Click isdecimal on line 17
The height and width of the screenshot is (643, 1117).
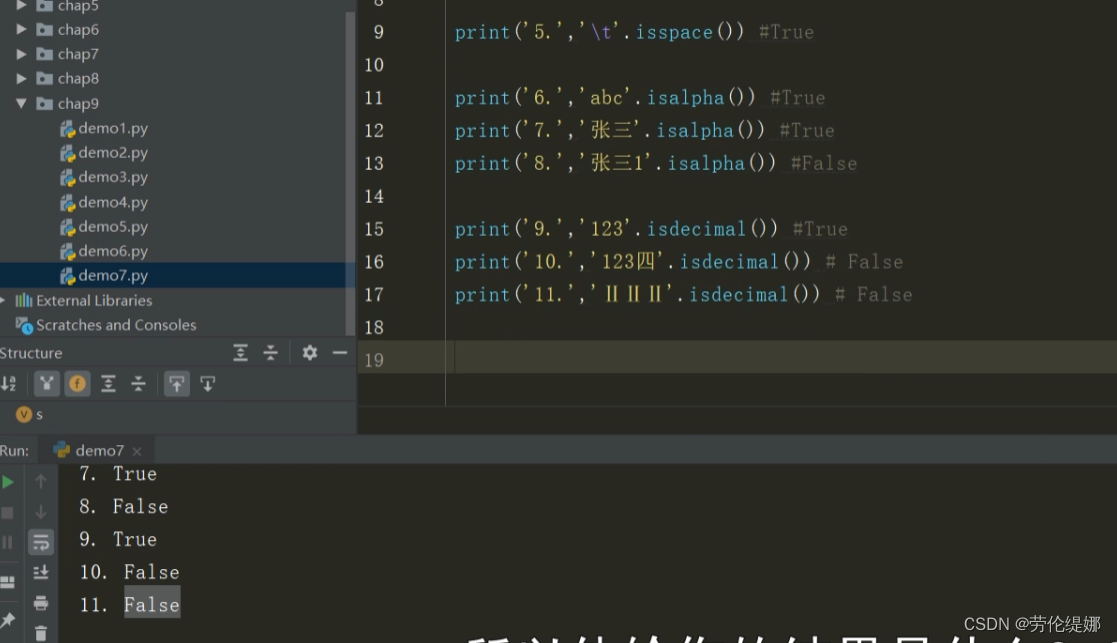point(738,294)
